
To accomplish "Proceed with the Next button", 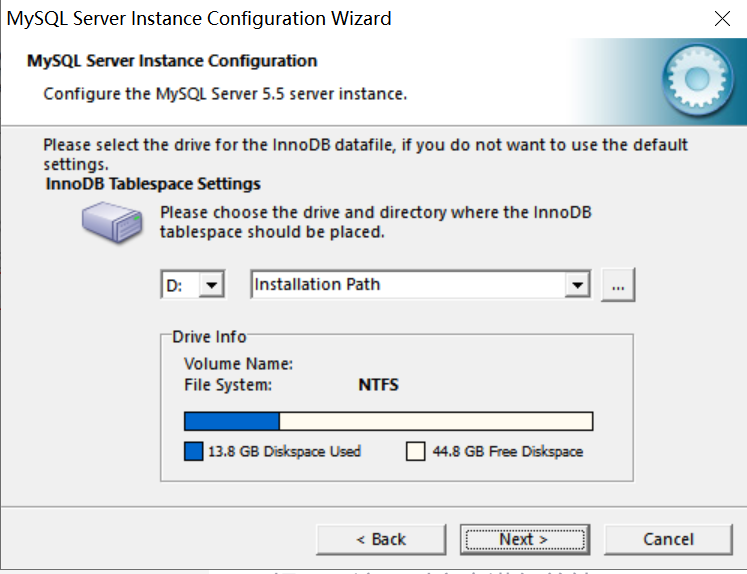I will pos(525,540).
